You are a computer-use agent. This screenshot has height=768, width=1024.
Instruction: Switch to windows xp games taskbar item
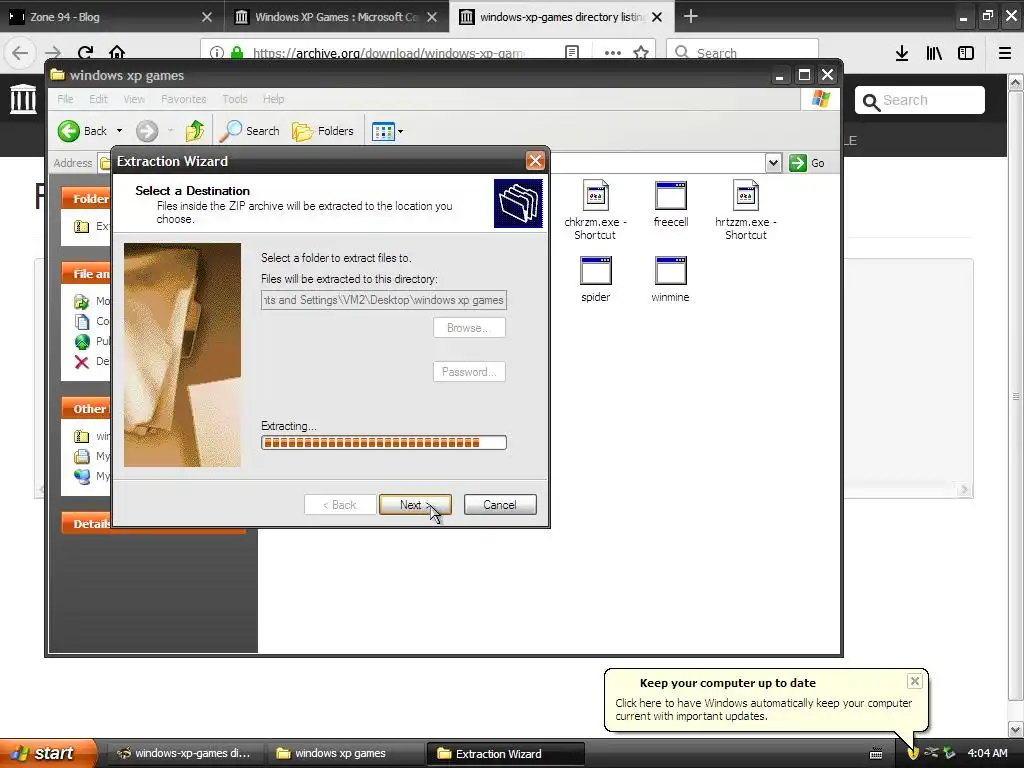344,754
